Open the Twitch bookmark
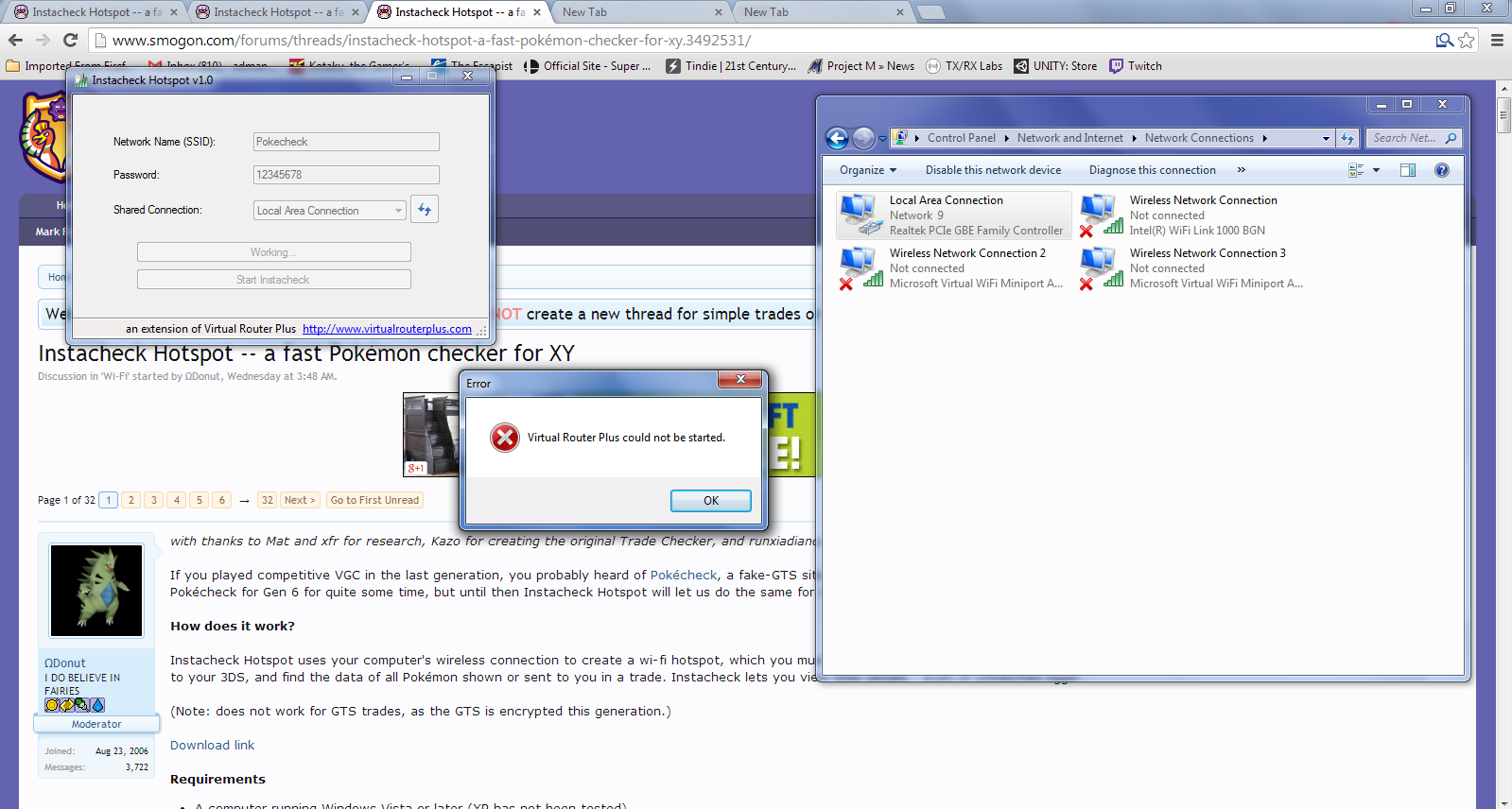Viewport: 1512px width, 809px height. tap(1136, 66)
